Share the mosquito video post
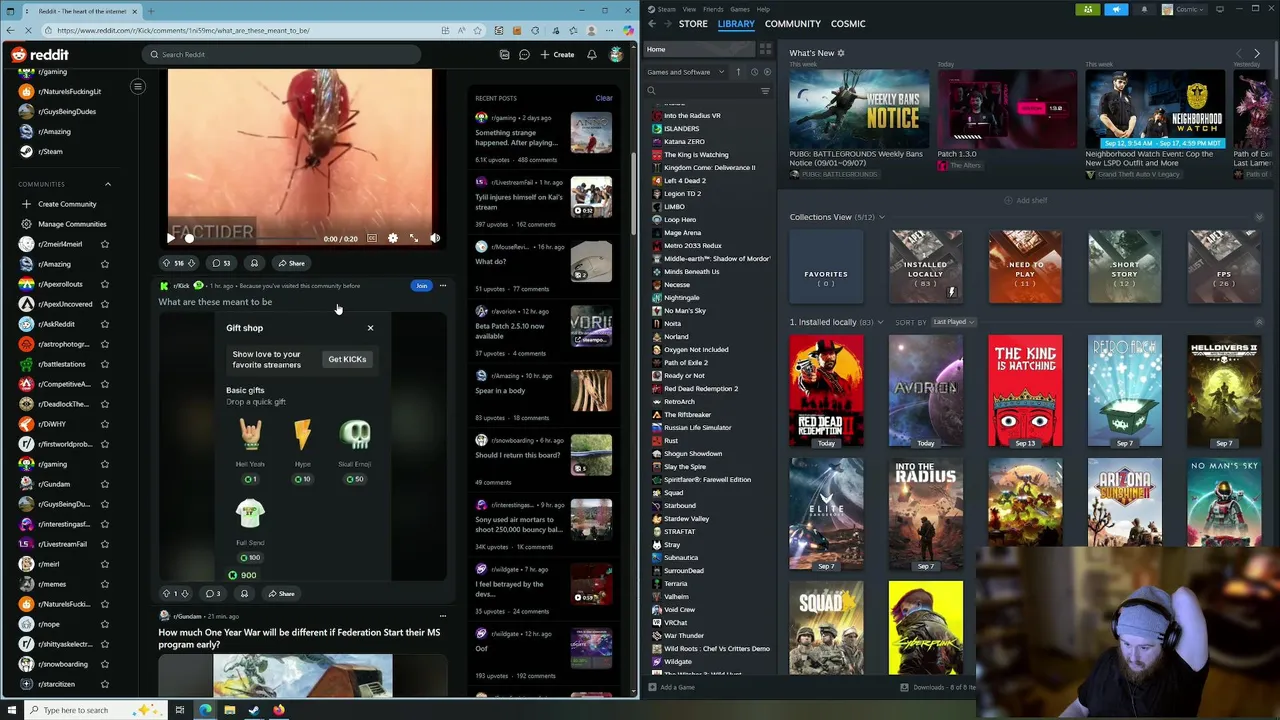Image resolution: width=1280 pixels, height=720 pixels. pos(292,263)
